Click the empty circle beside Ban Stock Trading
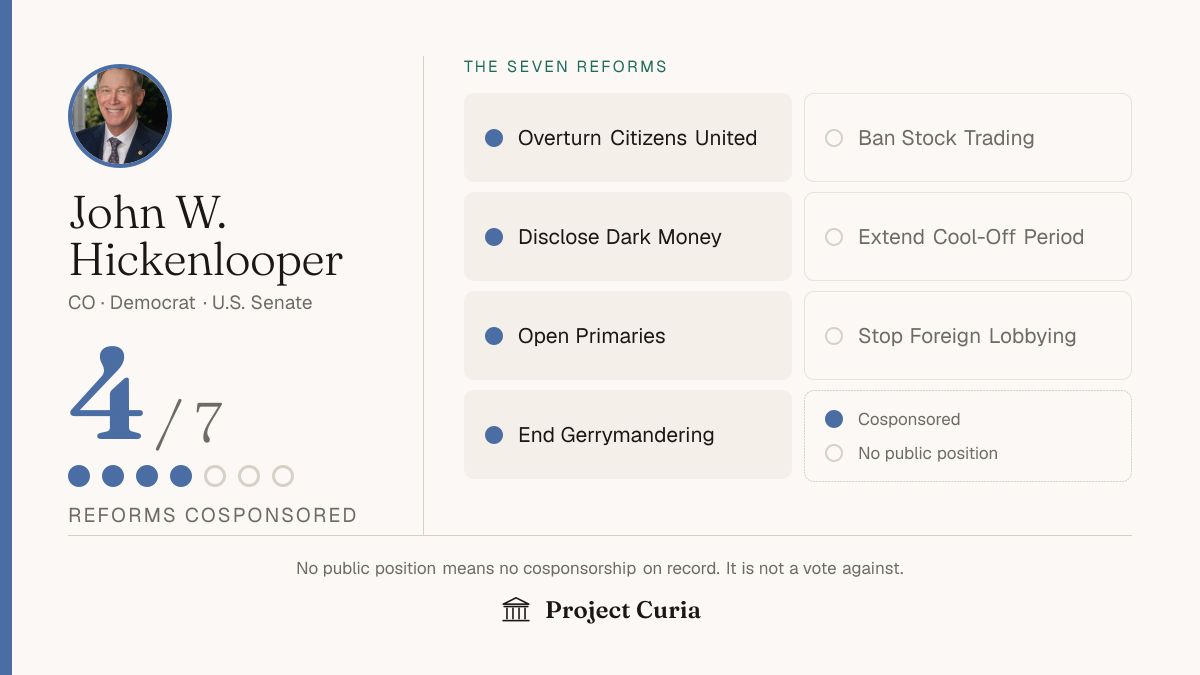The image size is (1200, 675). [x=834, y=138]
